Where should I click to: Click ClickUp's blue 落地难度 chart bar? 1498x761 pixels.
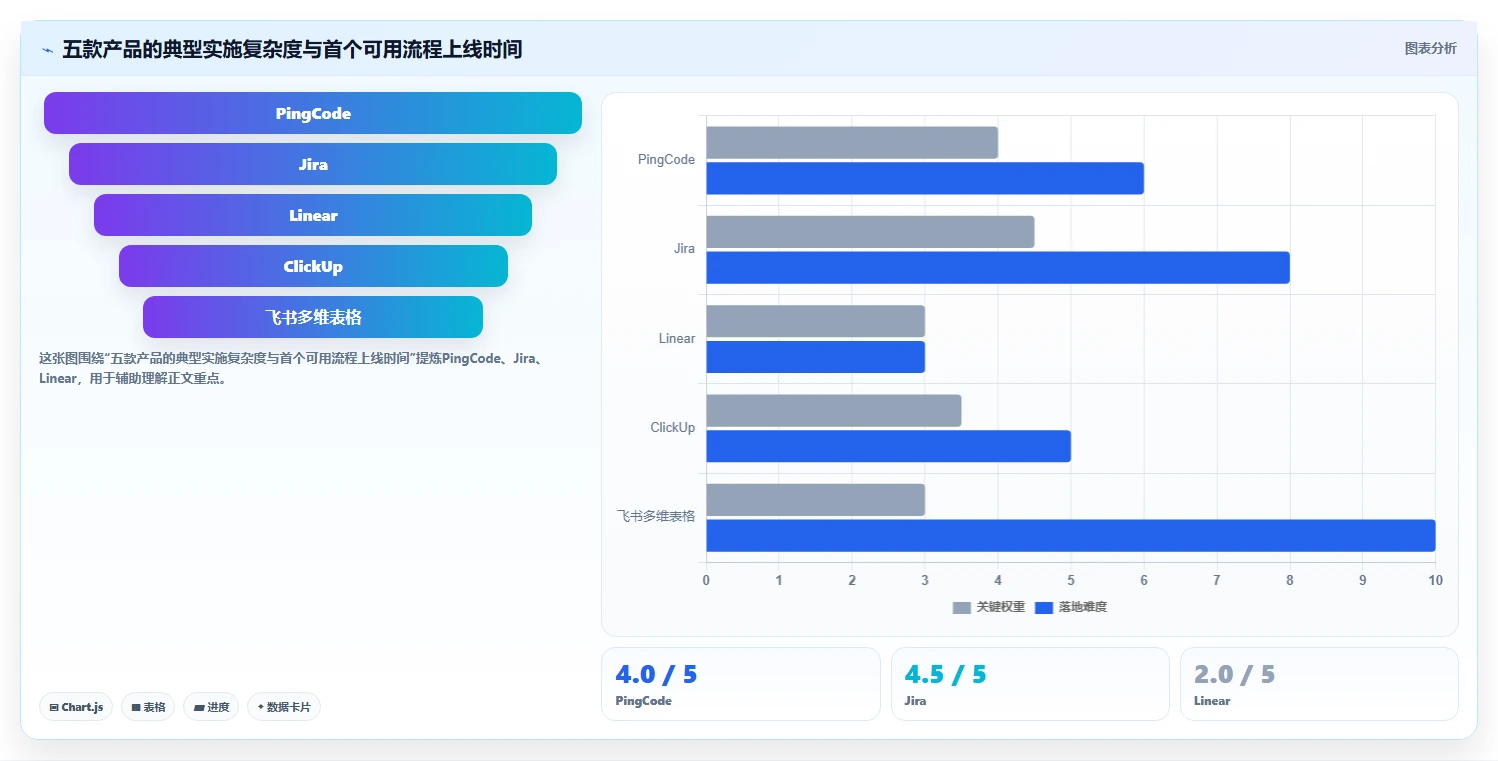(x=888, y=446)
